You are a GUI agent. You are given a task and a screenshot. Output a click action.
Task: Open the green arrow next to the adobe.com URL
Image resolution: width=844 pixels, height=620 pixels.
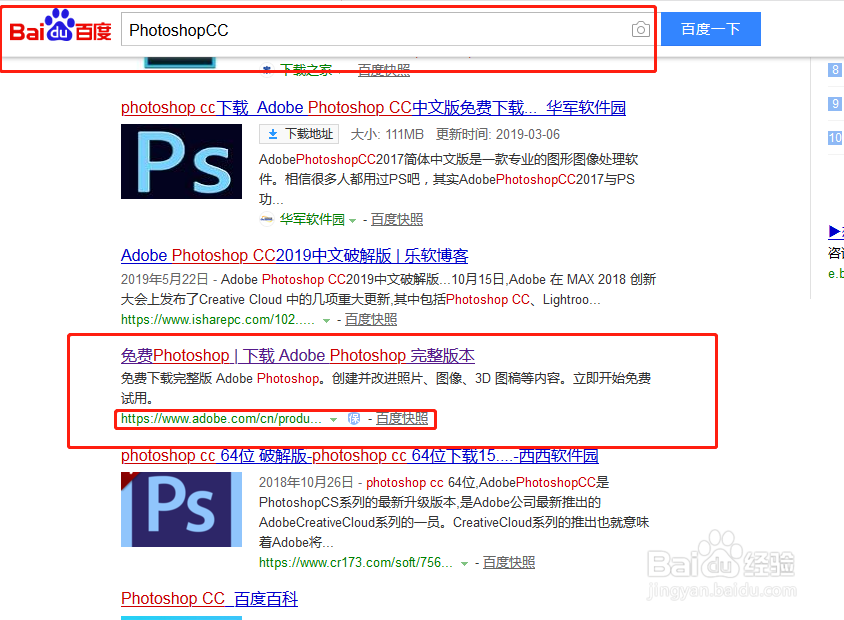333,419
